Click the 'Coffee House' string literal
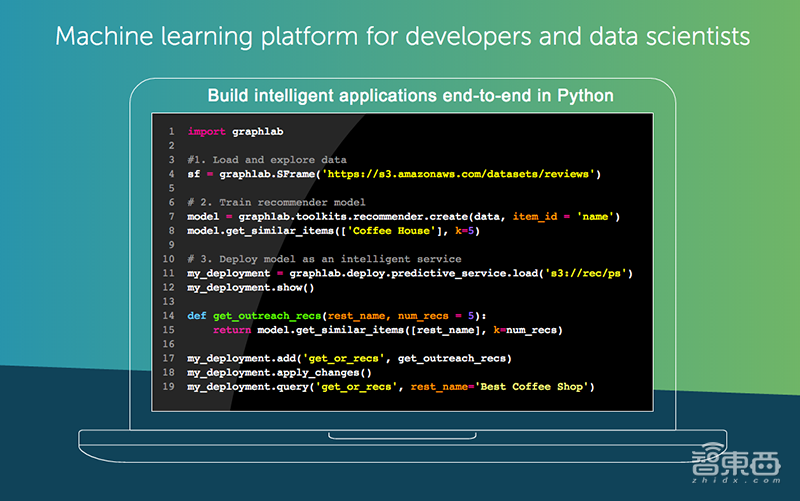Viewport: 800px width, 501px height. [387, 230]
